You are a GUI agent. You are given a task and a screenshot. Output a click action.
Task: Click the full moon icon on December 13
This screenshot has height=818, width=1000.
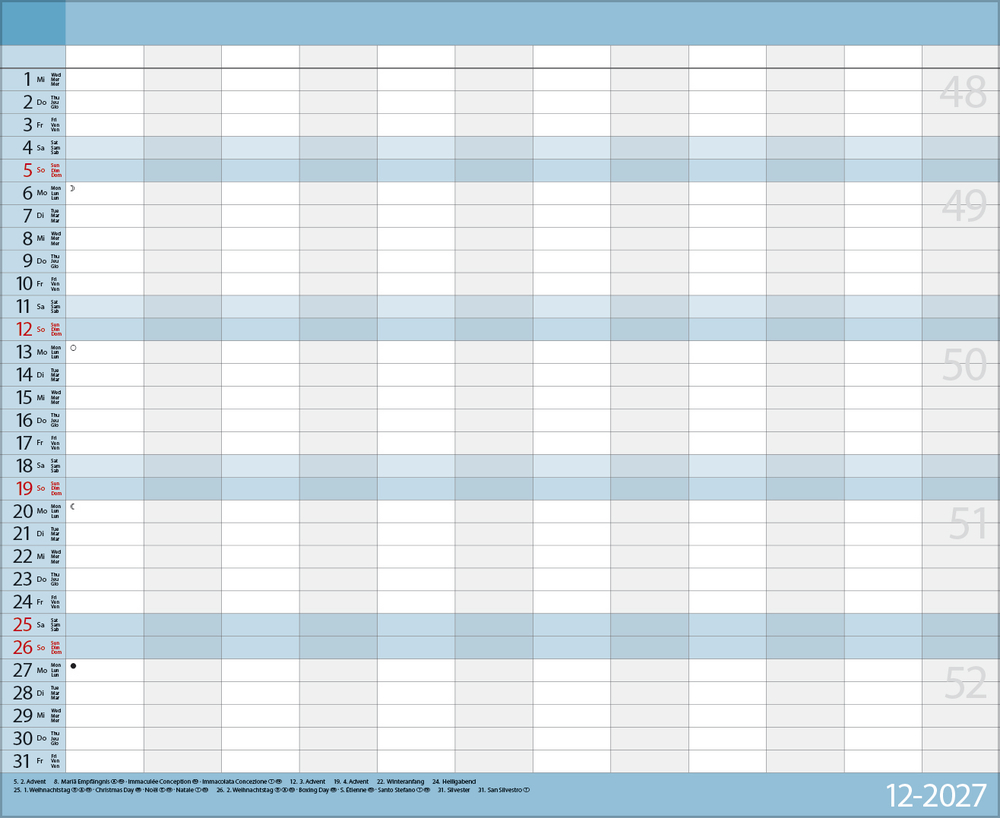73,347
